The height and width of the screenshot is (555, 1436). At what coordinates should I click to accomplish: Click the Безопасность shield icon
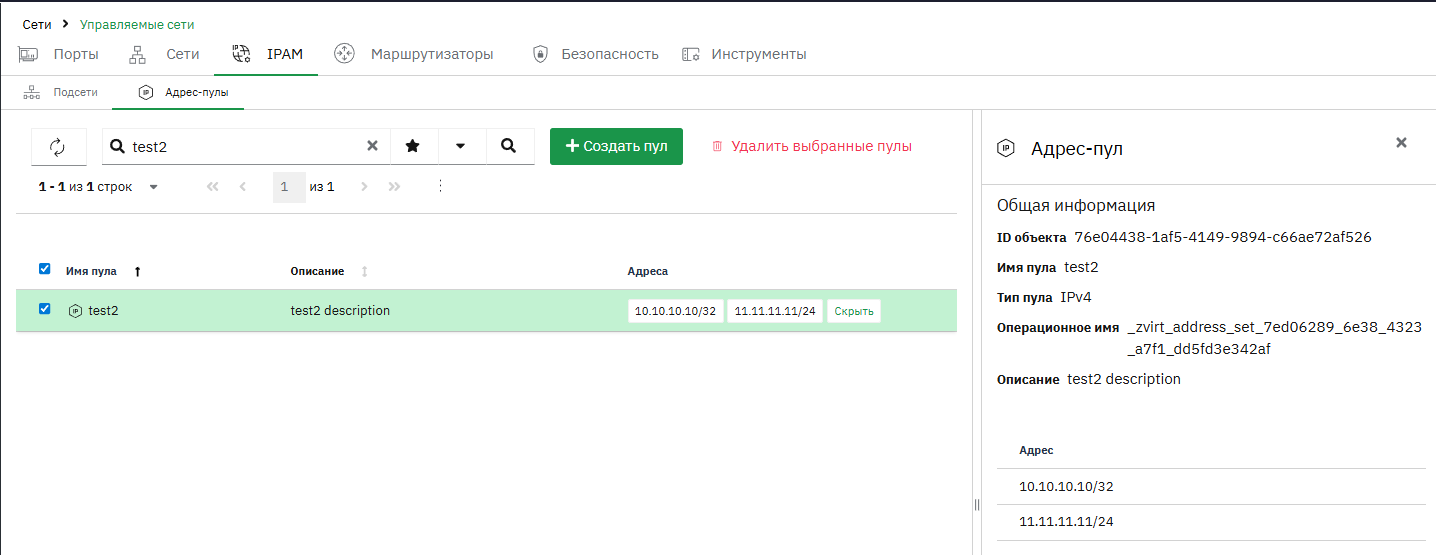540,54
